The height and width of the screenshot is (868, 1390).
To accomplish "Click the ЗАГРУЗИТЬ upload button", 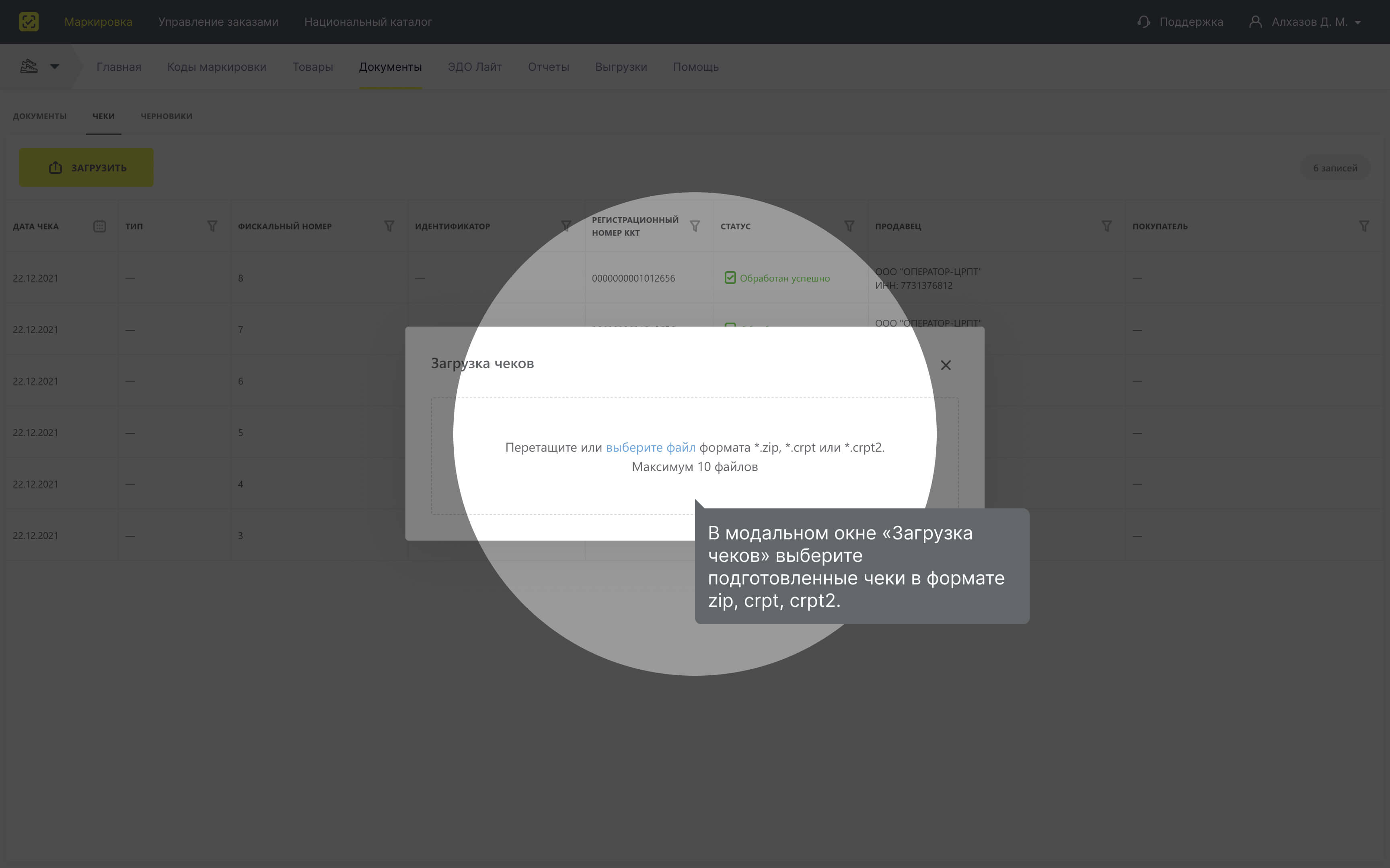I will (86, 168).
